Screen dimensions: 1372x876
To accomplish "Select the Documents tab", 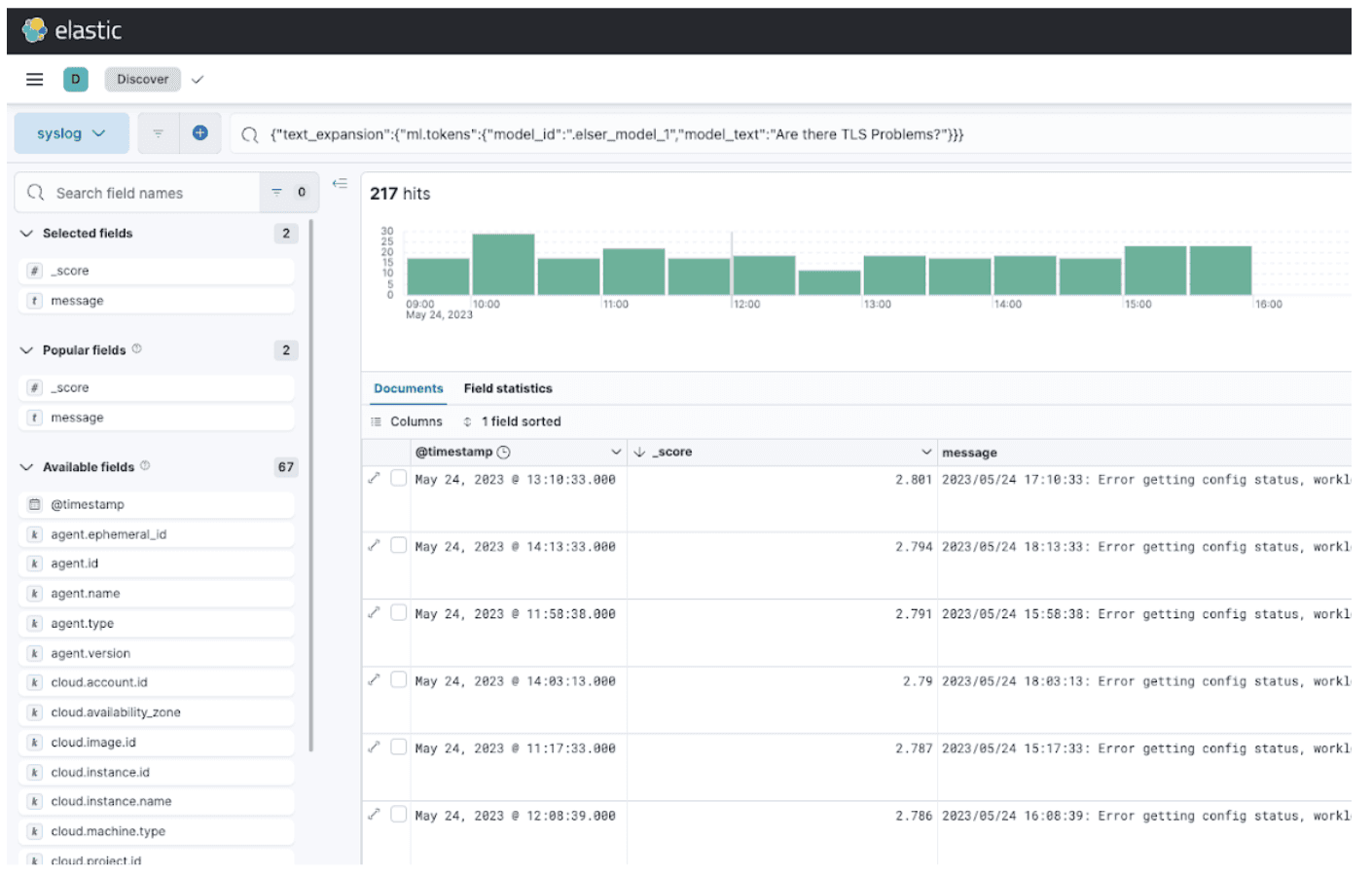I will click(x=408, y=388).
